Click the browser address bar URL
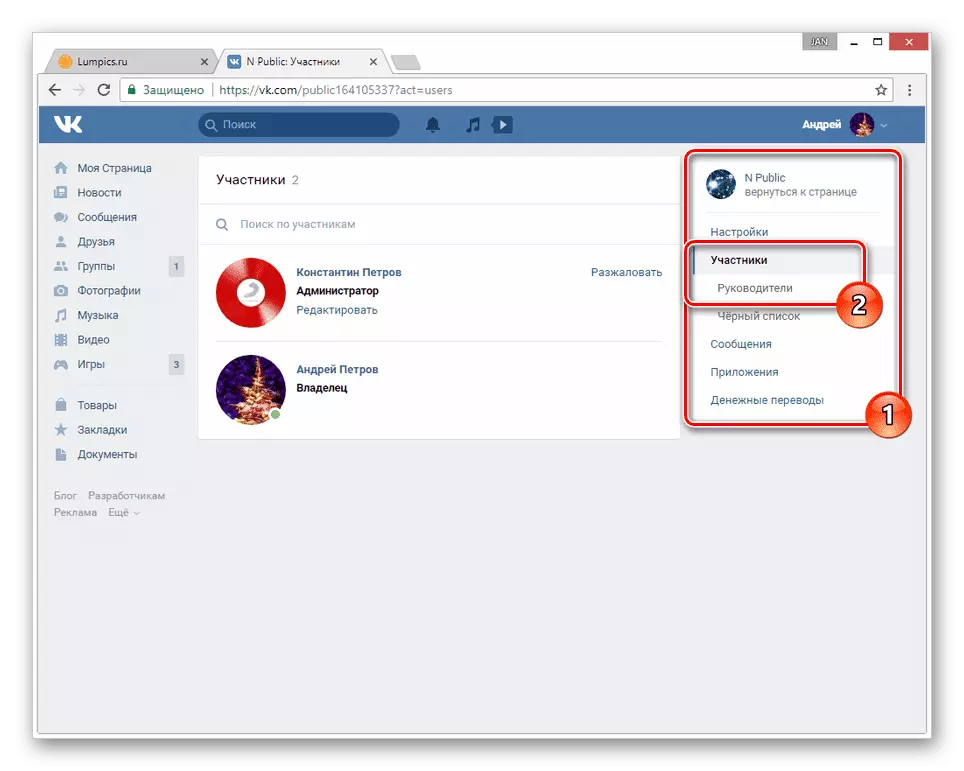The image size is (964, 771). pyautogui.click(x=336, y=90)
